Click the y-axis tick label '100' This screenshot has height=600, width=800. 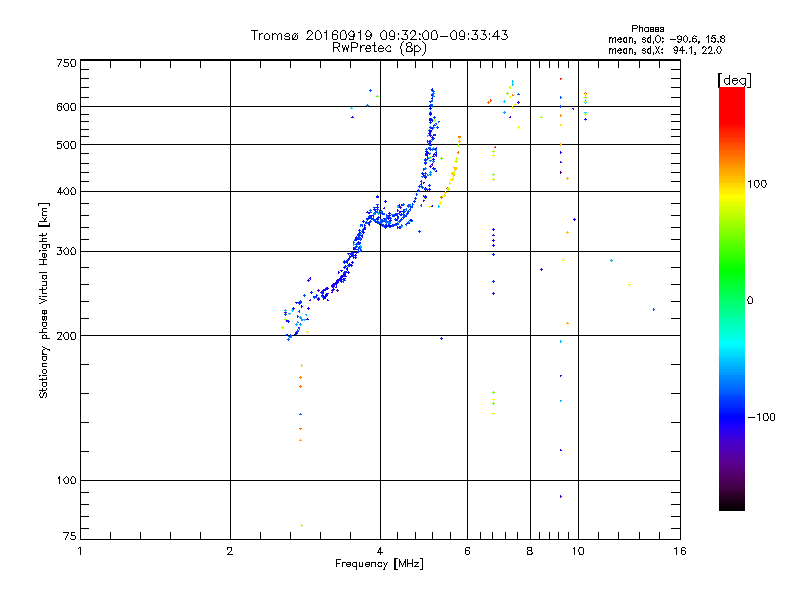click(66, 480)
